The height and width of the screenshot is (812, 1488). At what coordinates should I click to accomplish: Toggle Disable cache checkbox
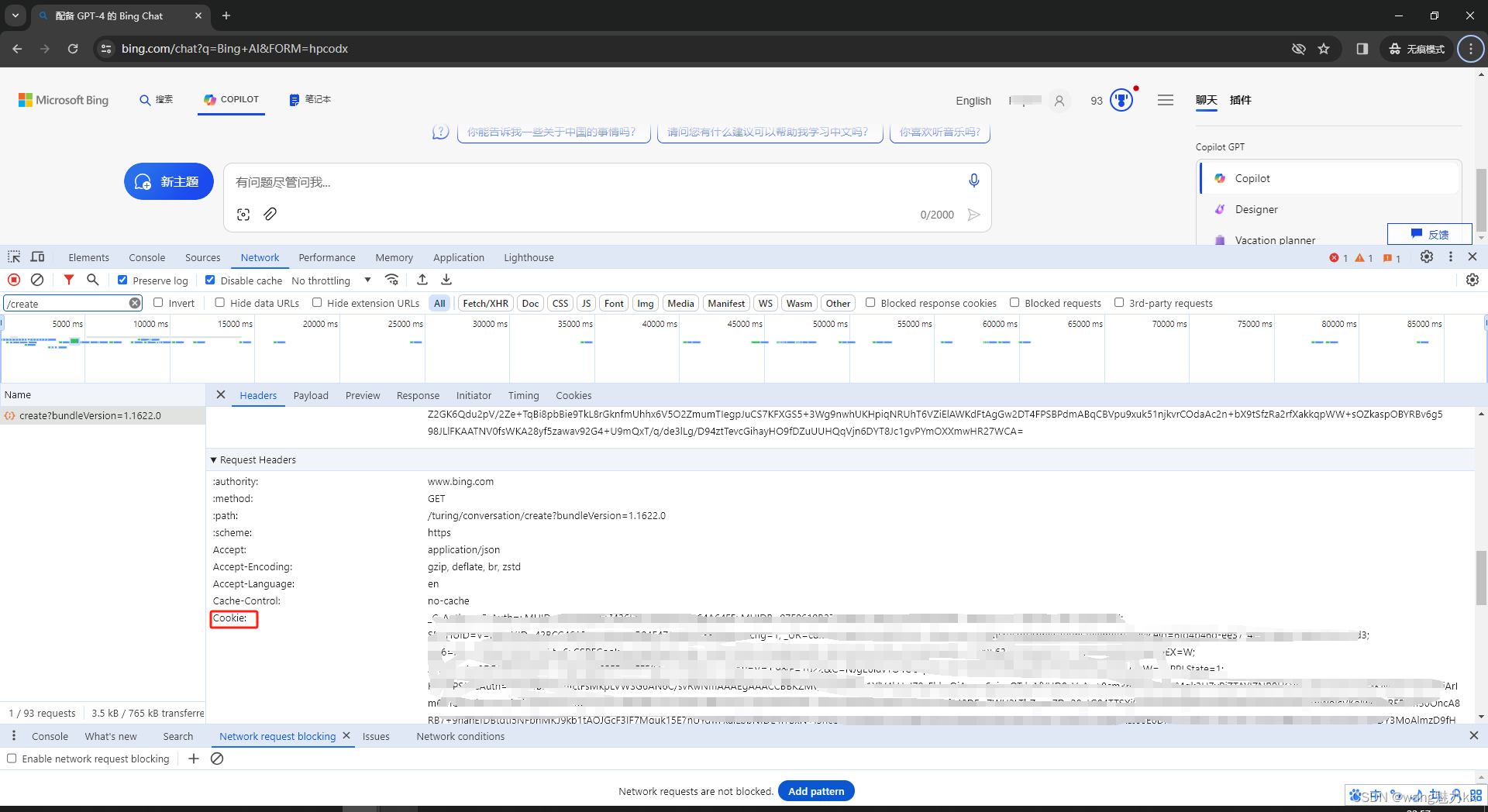(x=210, y=280)
